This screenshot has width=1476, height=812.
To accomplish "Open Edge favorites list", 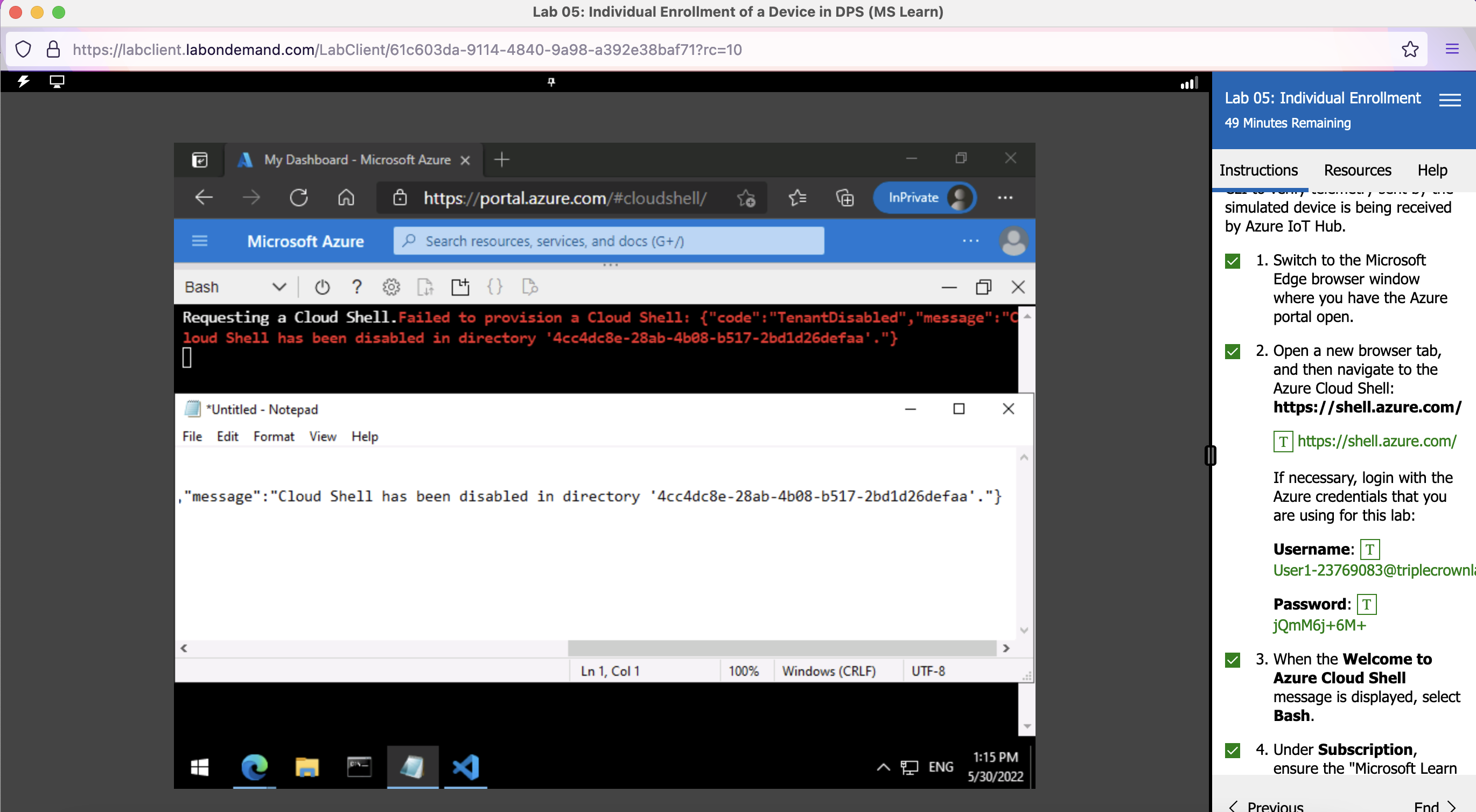I will [797, 198].
